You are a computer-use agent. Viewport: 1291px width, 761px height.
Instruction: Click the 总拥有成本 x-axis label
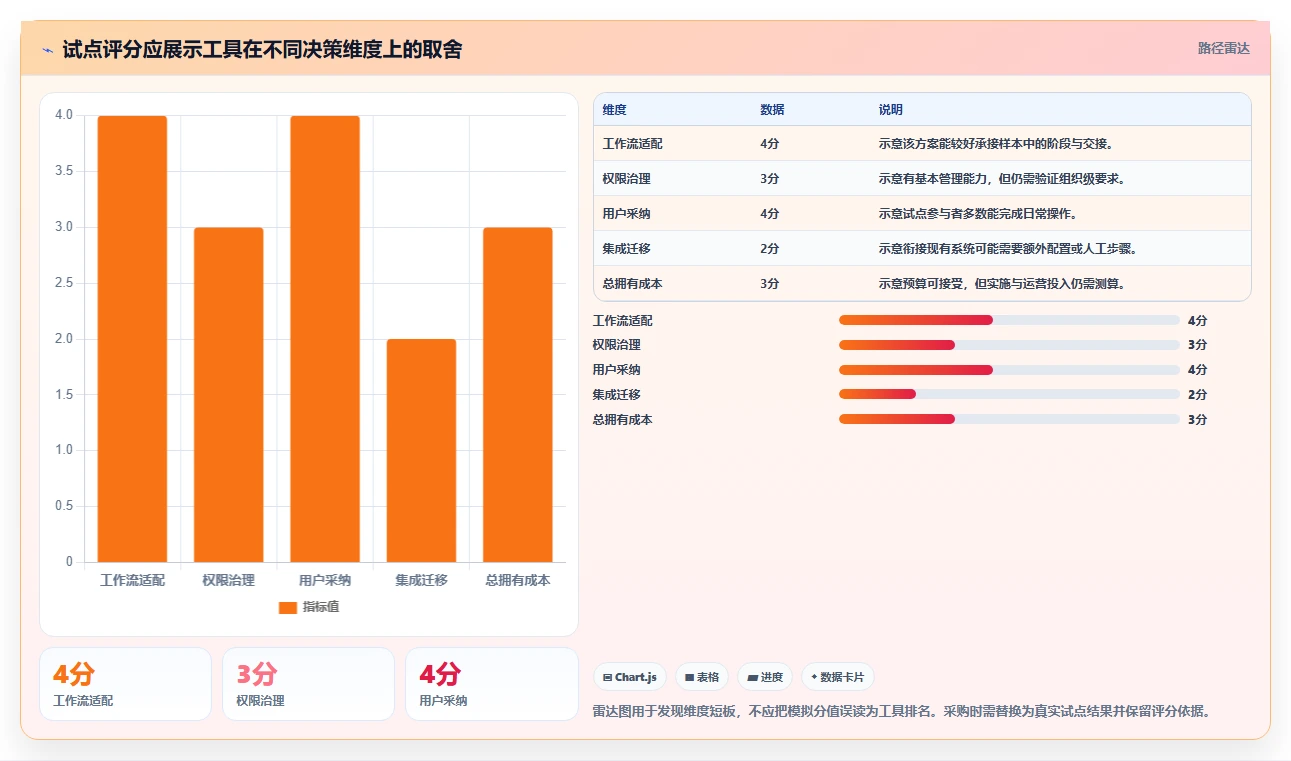(x=518, y=580)
